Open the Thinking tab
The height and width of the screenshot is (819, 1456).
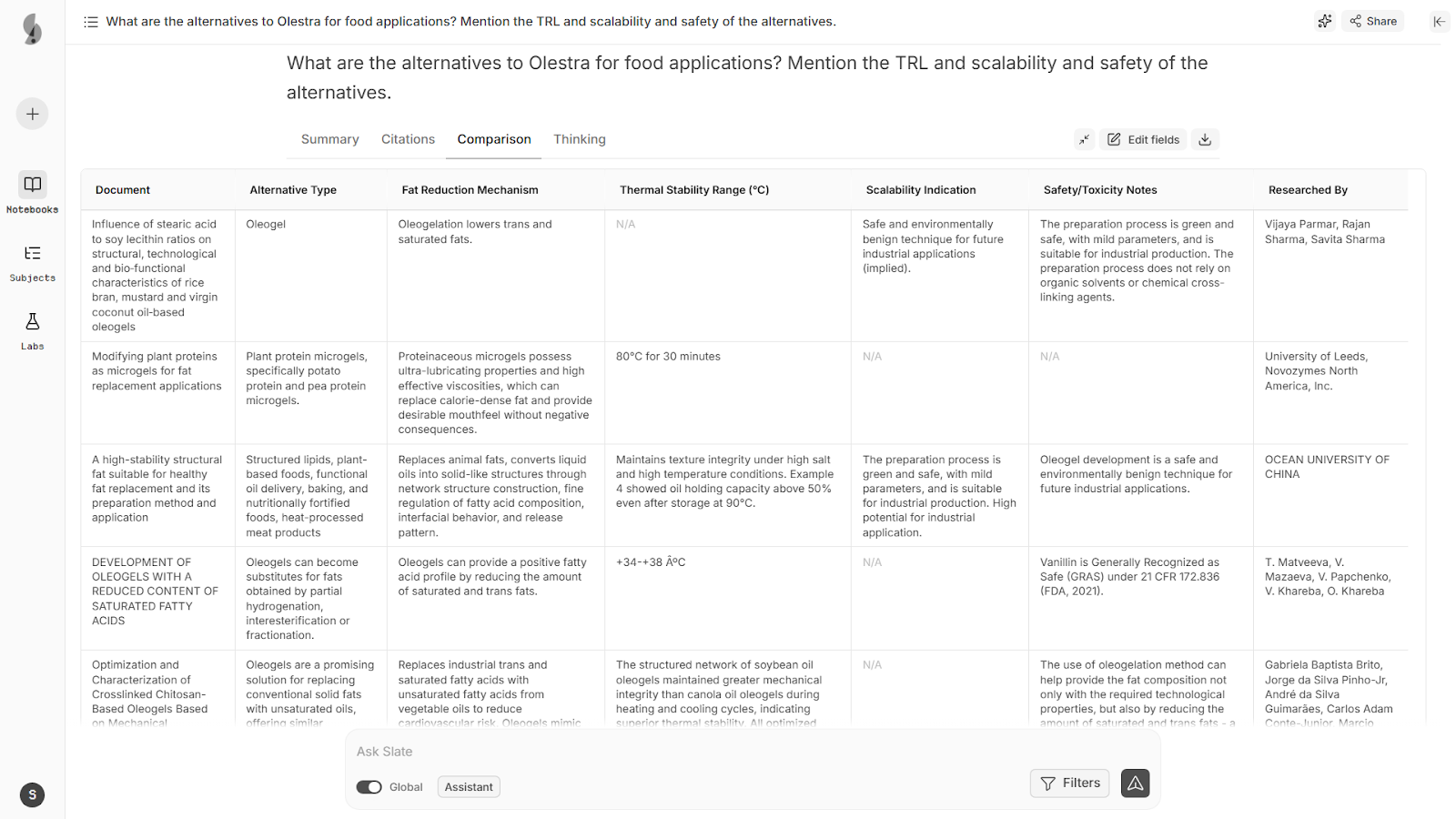pyautogui.click(x=579, y=139)
